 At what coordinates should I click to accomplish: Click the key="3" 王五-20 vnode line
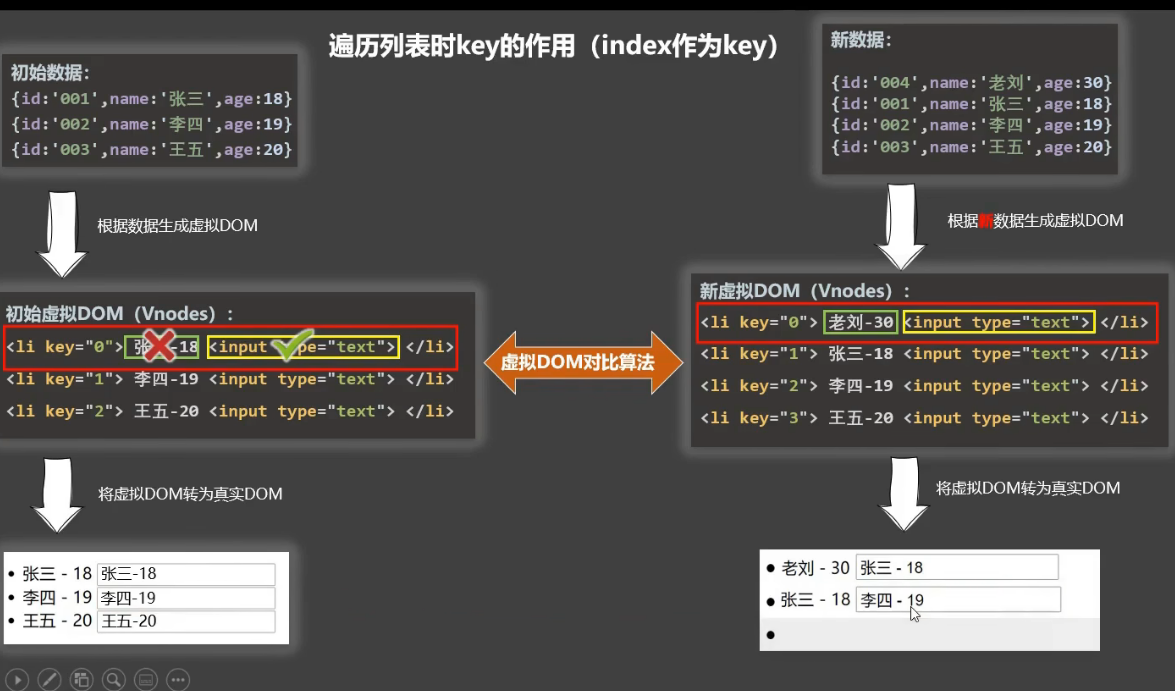pos(925,417)
